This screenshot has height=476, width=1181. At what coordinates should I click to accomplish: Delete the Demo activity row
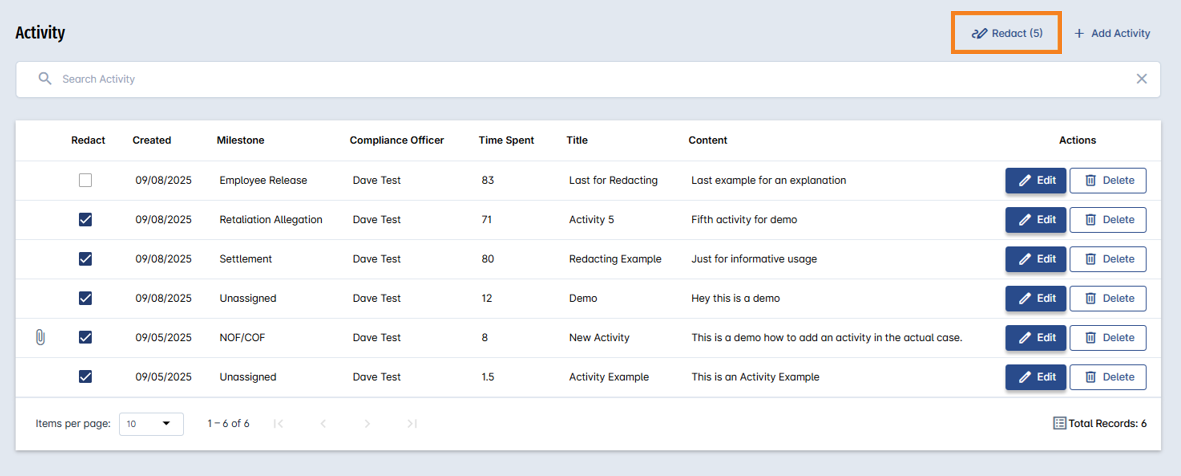(1108, 298)
